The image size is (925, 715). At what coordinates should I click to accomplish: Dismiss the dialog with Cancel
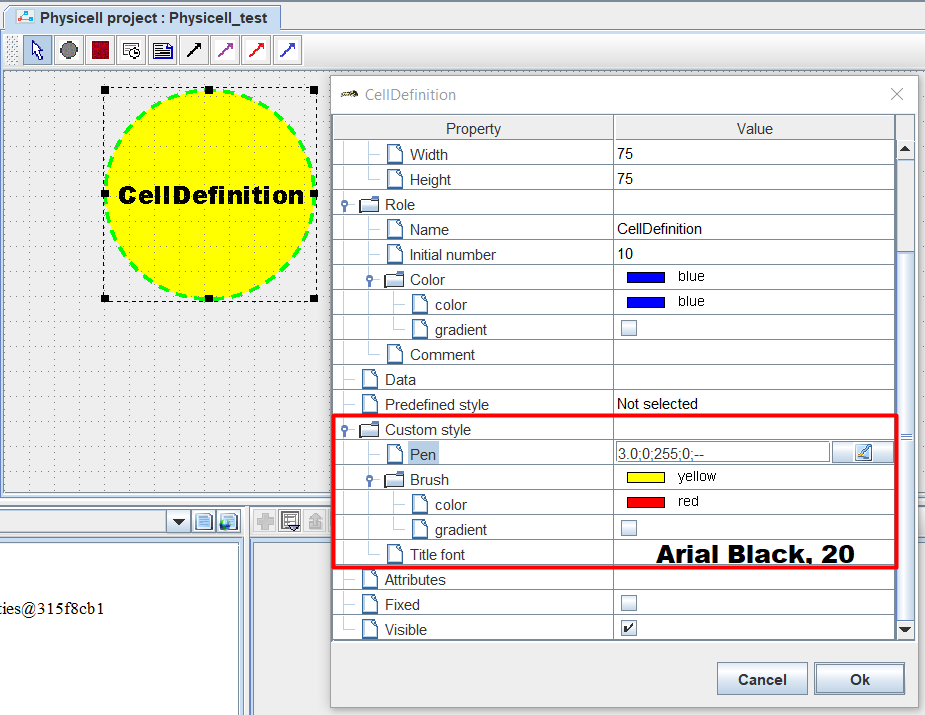[762, 679]
